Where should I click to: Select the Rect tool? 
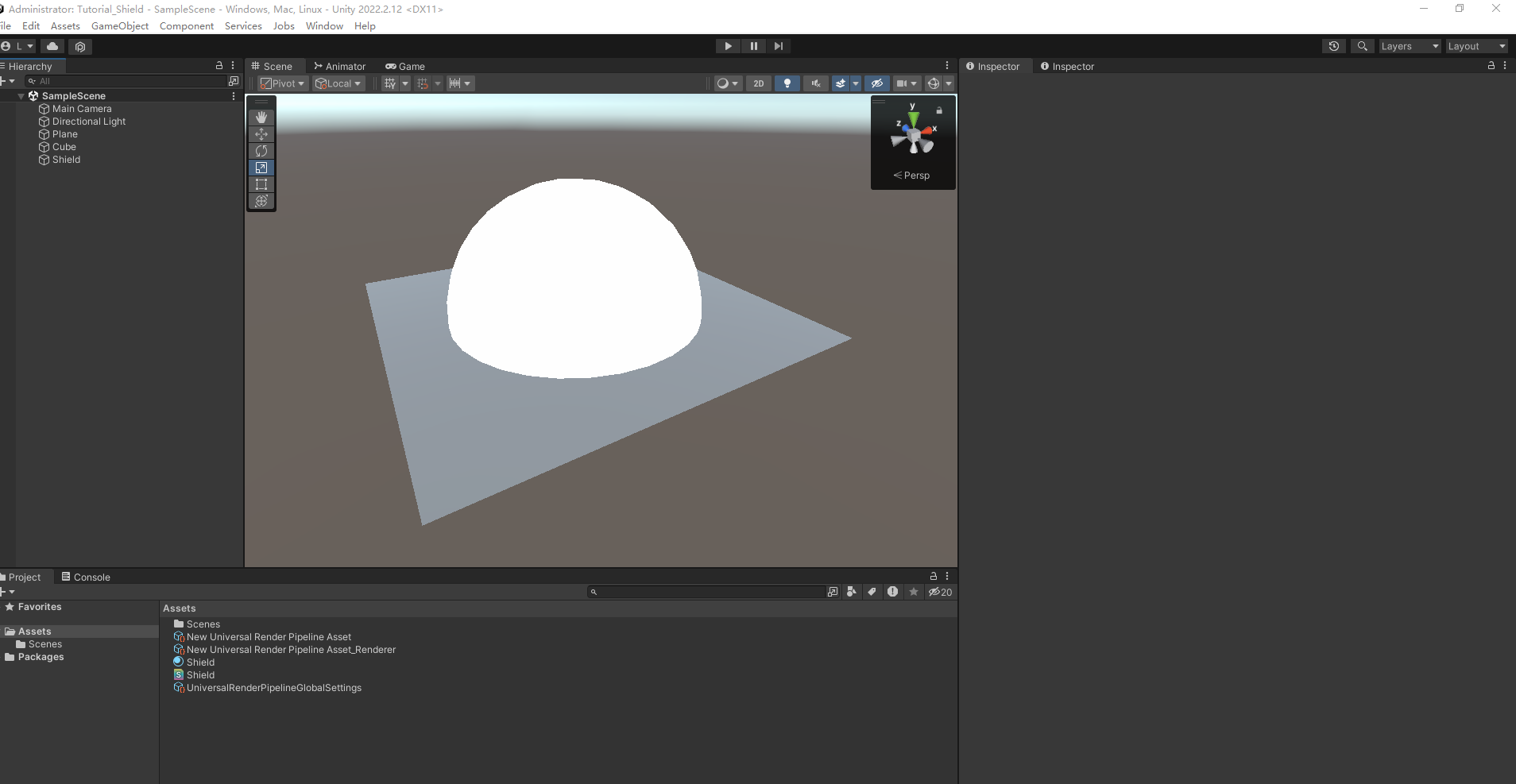pyautogui.click(x=261, y=184)
